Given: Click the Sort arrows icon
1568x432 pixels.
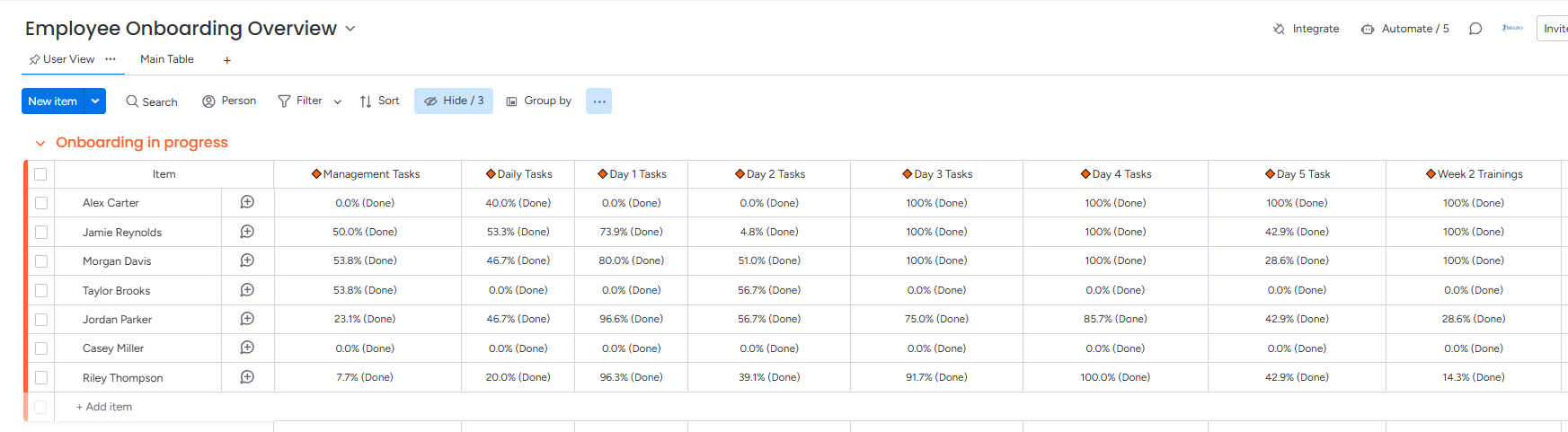Looking at the screenshot, I should click(366, 101).
